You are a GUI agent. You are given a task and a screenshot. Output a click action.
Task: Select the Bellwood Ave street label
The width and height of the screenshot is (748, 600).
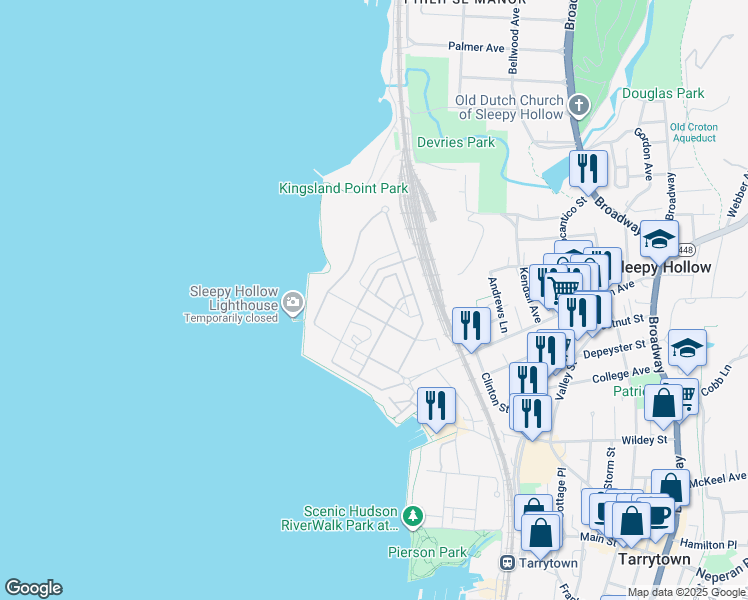514,41
